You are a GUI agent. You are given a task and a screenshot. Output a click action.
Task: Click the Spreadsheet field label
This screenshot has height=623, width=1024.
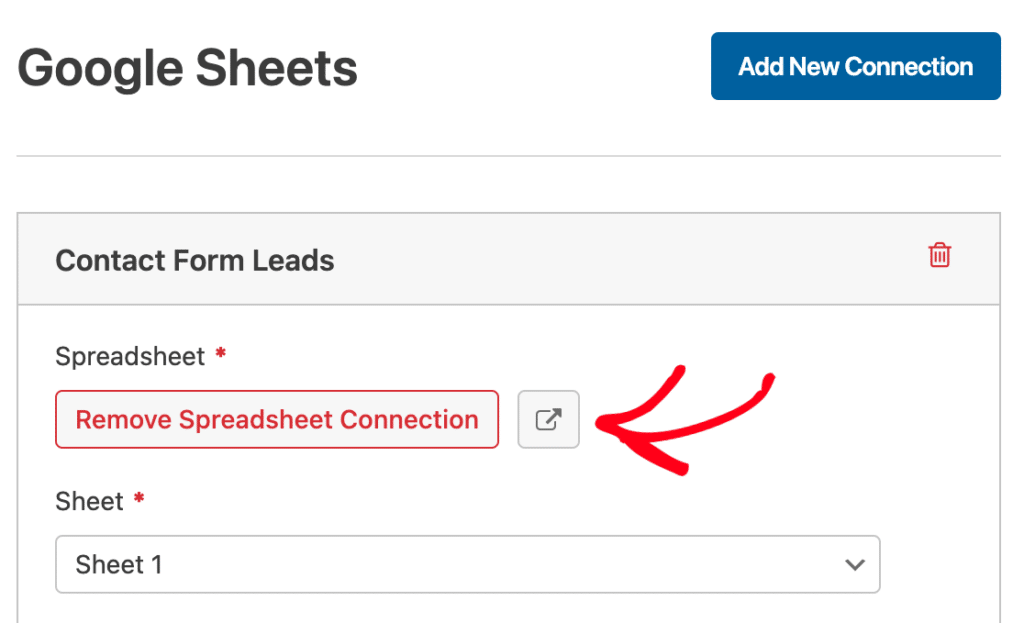(130, 356)
